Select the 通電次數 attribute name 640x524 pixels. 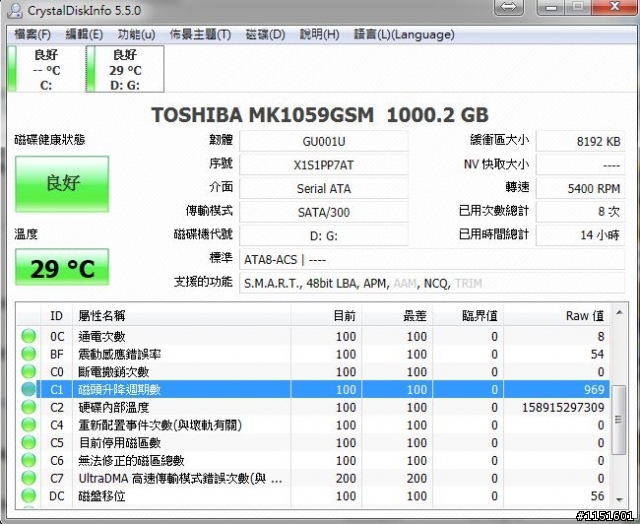click(x=102, y=337)
